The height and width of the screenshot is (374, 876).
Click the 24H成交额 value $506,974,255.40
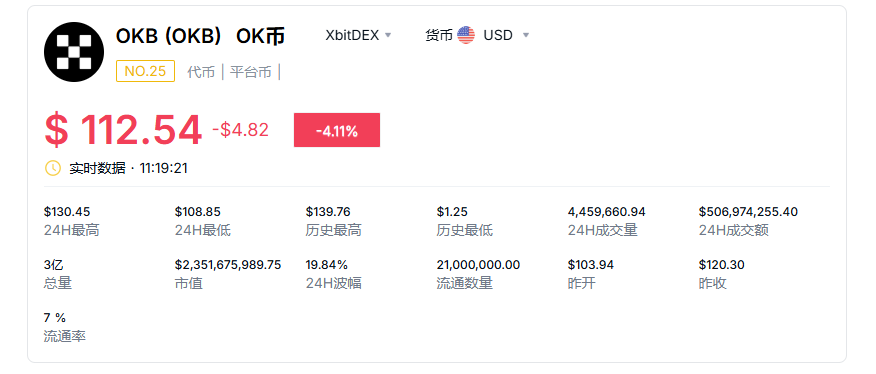point(748,212)
